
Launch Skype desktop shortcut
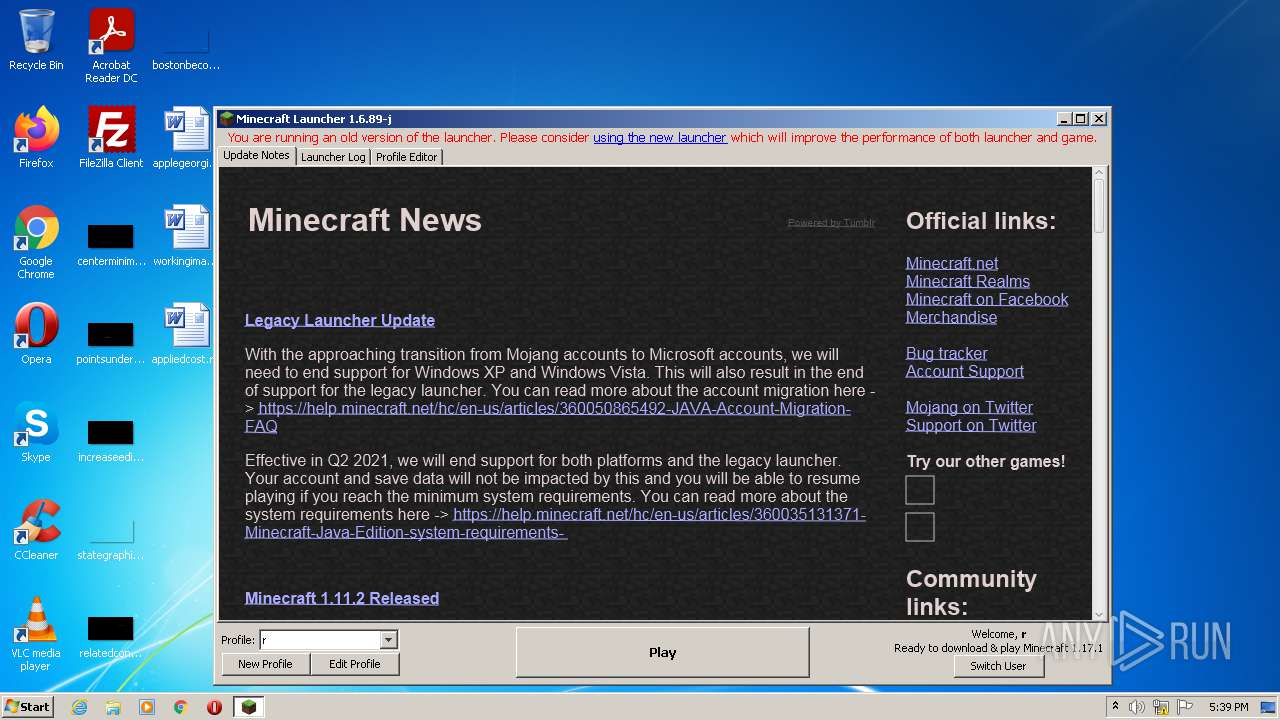(x=36, y=432)
